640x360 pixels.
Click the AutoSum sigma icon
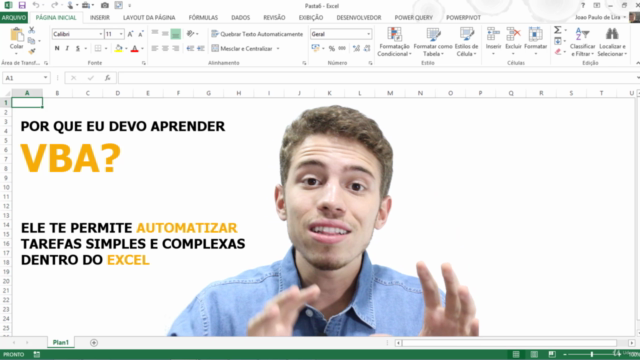tap(558, 30)
